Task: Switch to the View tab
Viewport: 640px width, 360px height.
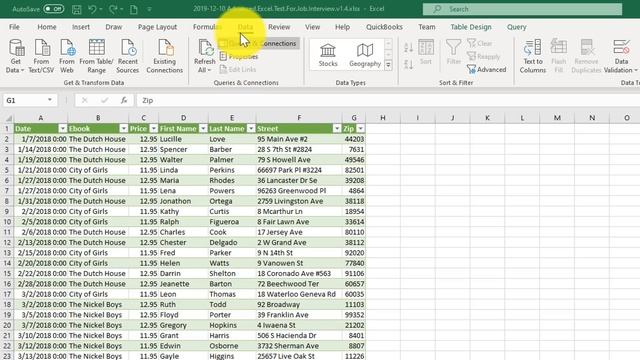Action: [x=313, y=27]
